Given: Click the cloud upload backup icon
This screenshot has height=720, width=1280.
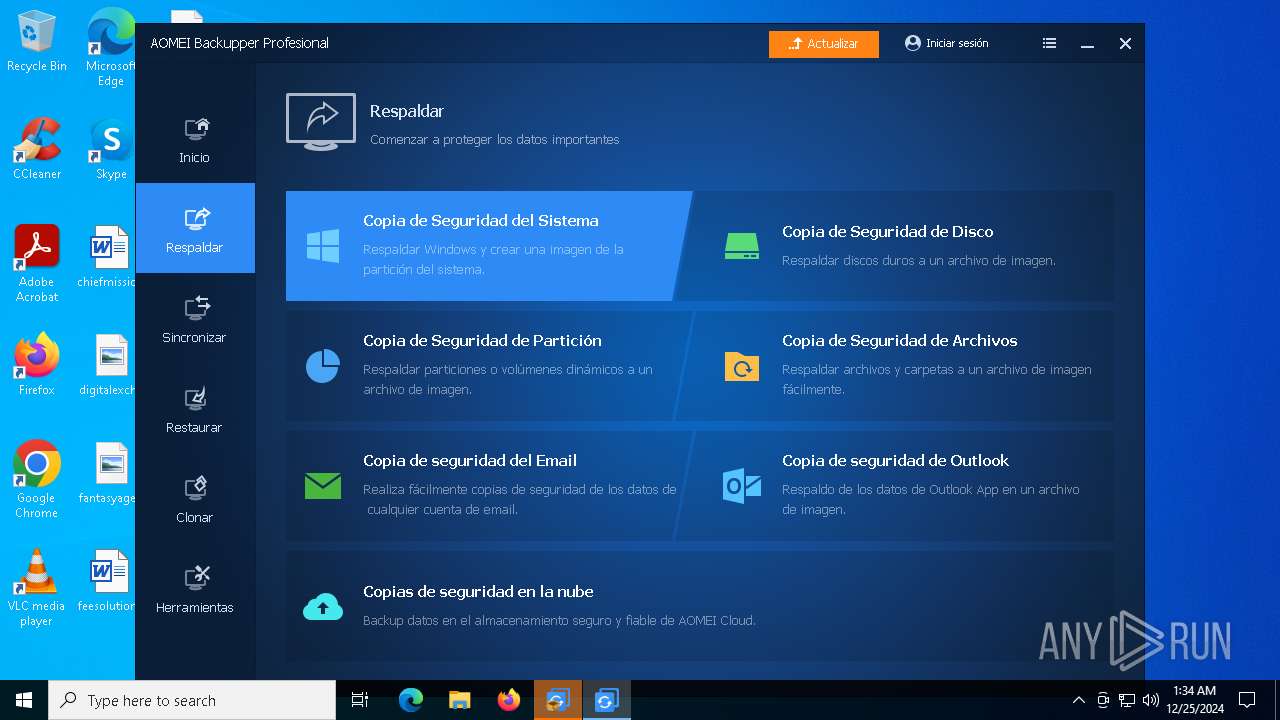Looking at the screenshot, I should pyautogui.click(x=323, y=606).
